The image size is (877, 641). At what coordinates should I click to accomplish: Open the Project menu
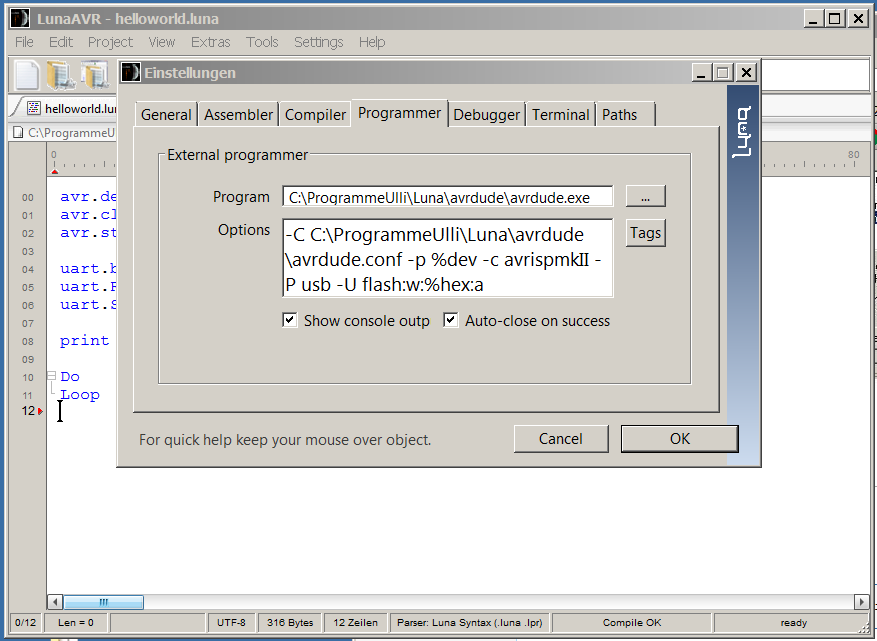pos(110,42)
